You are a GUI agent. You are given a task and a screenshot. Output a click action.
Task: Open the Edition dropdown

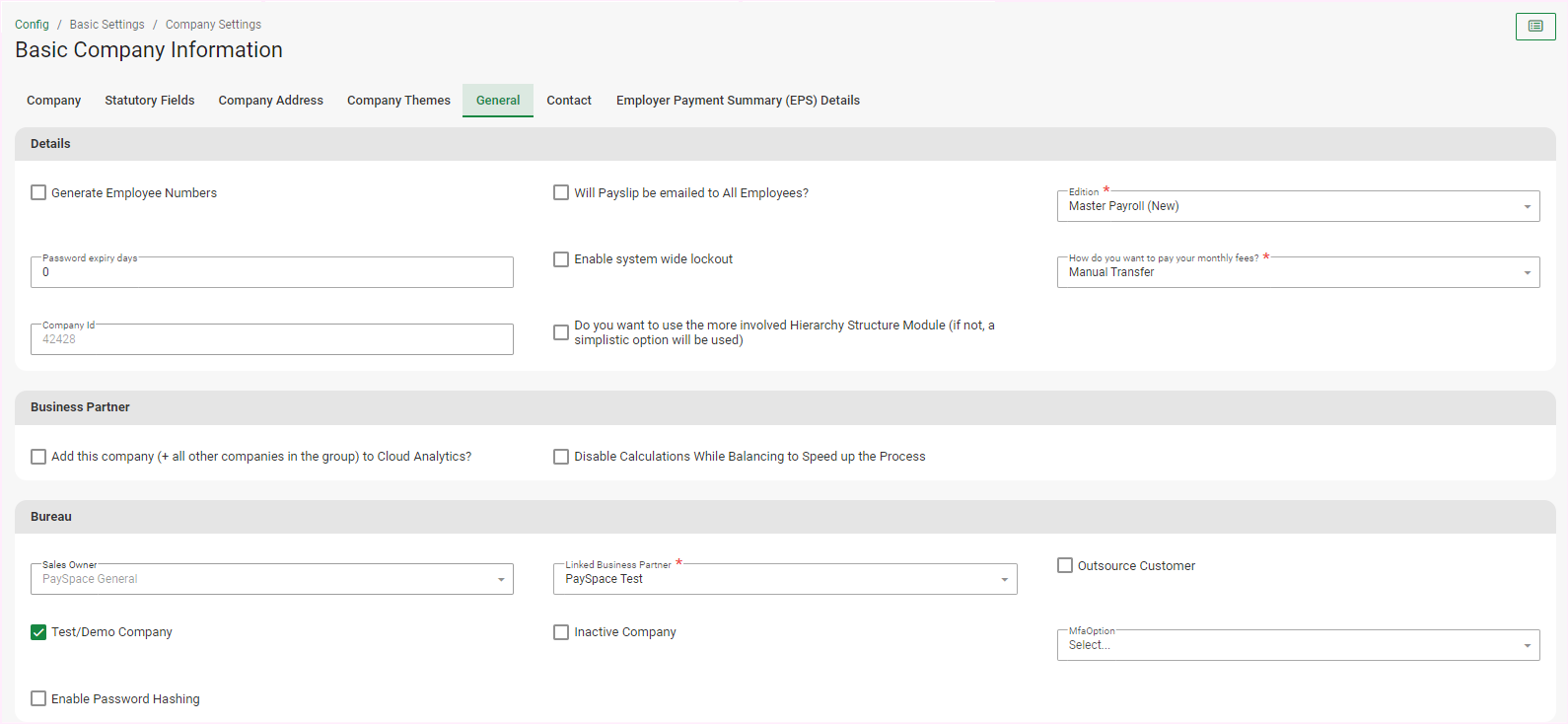tap(1297, 206)
